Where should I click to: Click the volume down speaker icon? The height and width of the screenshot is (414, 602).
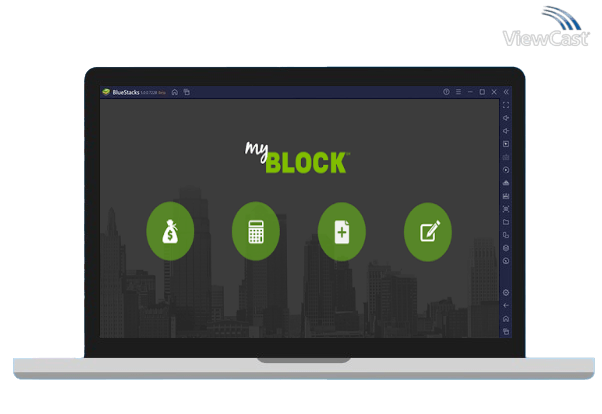pyautogui.click(x=506, y=131)
